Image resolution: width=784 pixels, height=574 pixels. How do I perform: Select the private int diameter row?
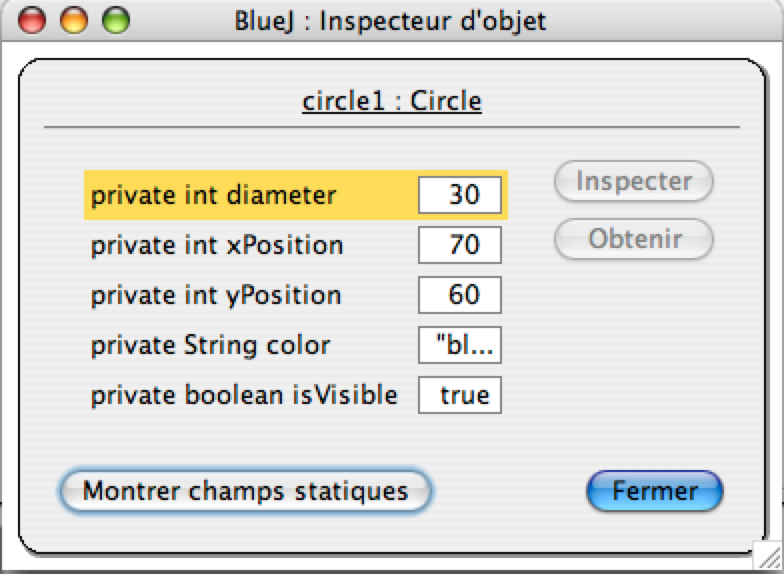[296, 195]
